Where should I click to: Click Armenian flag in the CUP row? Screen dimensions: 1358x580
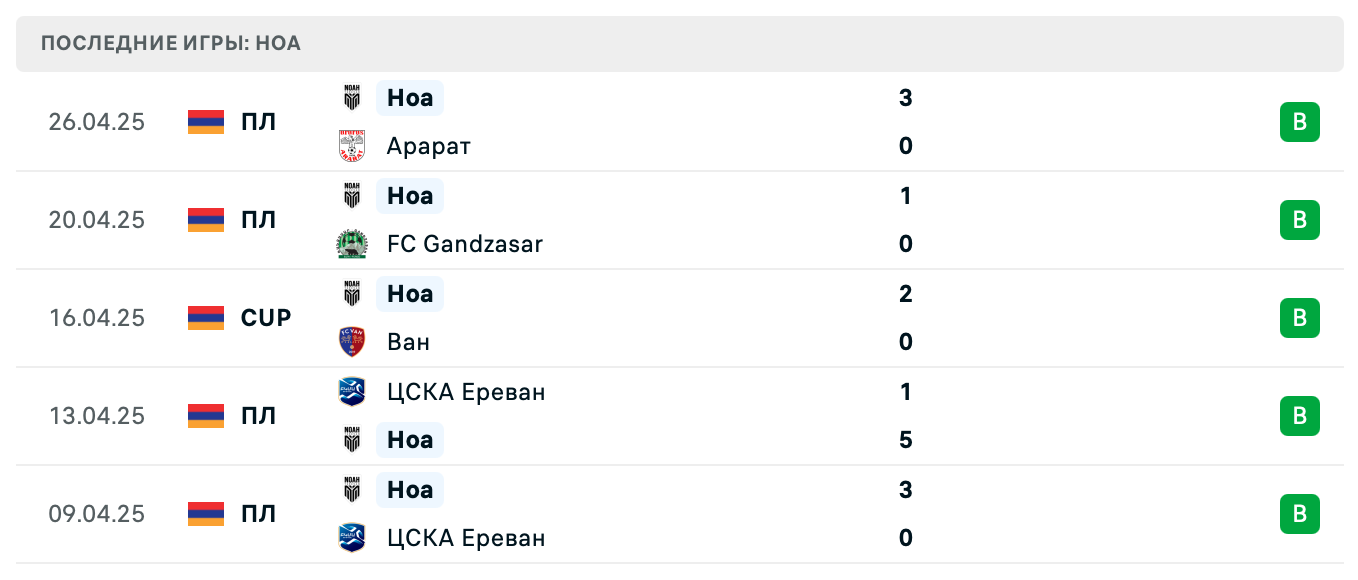click(x=206, y=318)
